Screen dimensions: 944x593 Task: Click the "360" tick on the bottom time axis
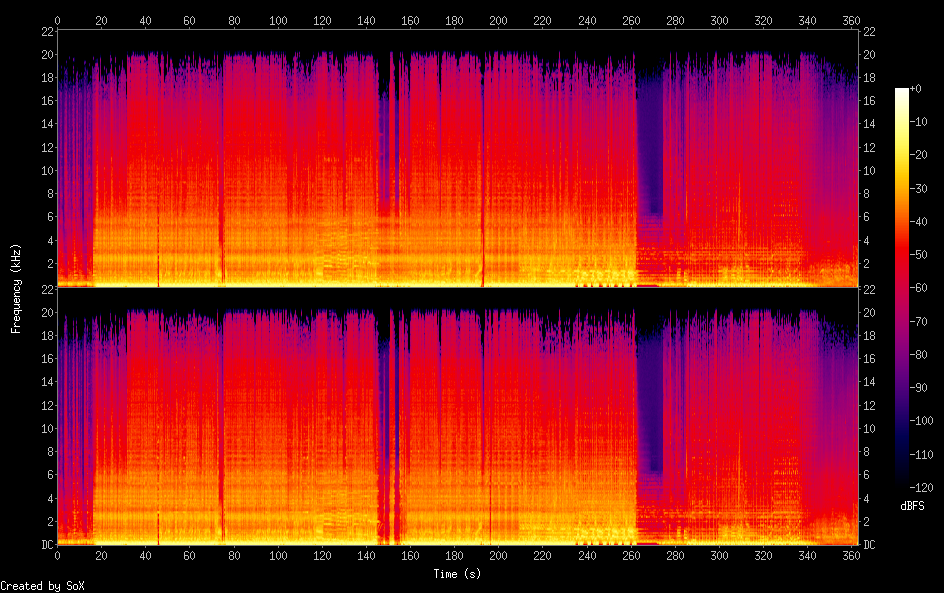[x=851, y=556]
